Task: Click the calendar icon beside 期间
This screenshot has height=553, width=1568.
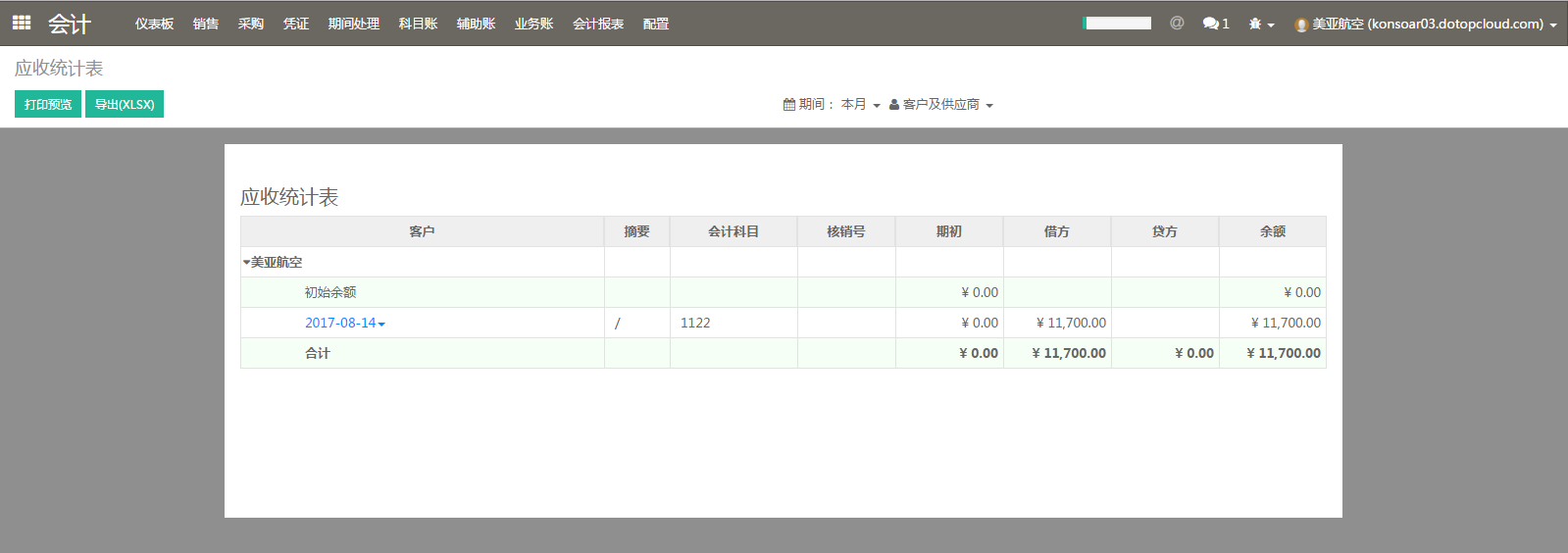Action: click(789, 104)
